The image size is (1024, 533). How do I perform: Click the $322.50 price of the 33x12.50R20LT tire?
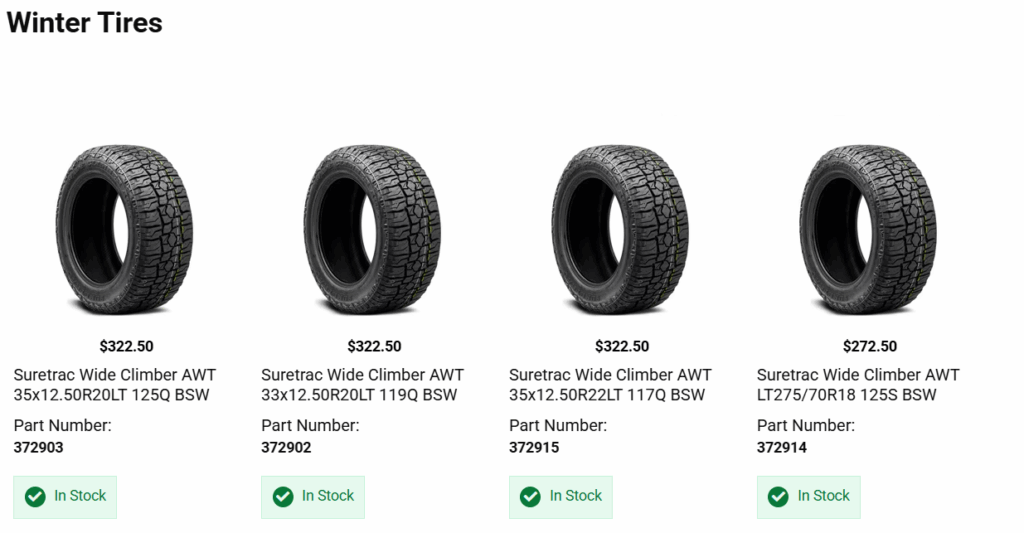374,347
